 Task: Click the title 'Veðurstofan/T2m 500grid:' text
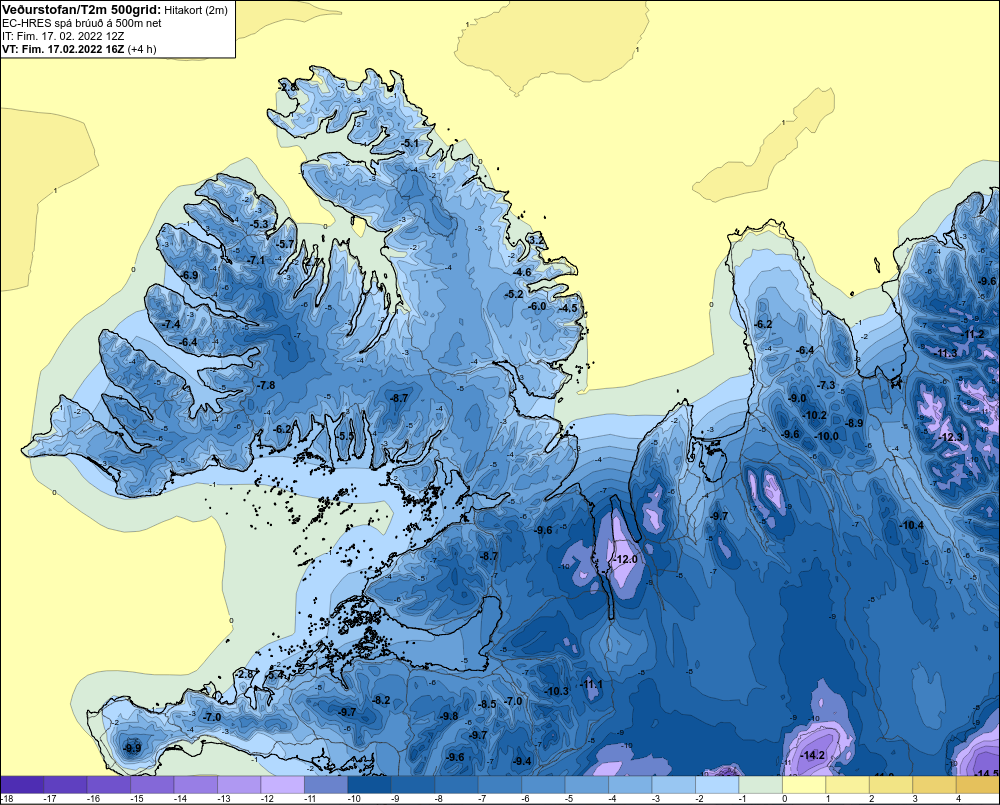click(x=82, y=10)
